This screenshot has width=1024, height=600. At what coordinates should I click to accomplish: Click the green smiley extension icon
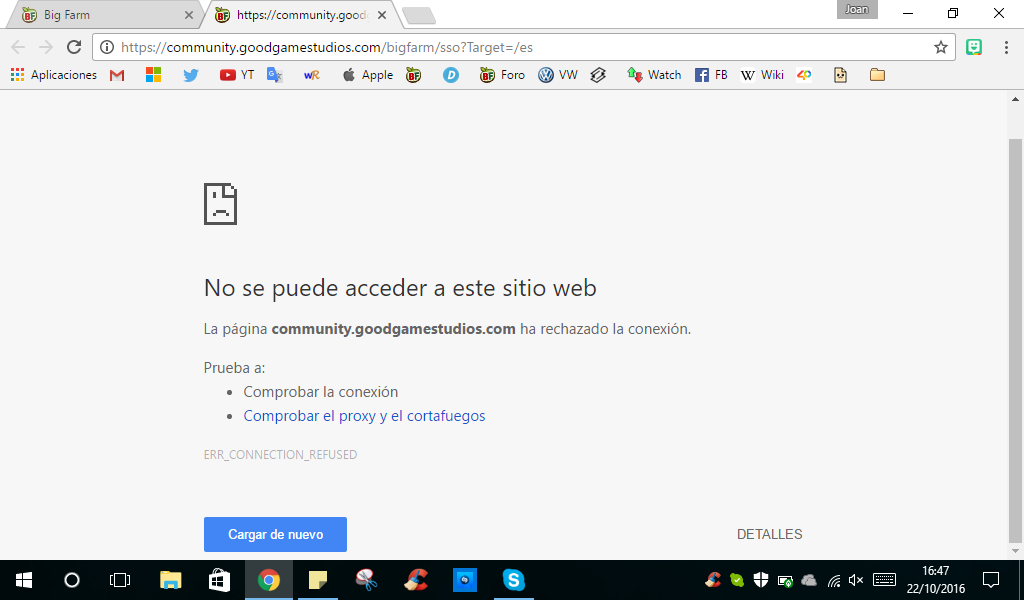[974, 47]
